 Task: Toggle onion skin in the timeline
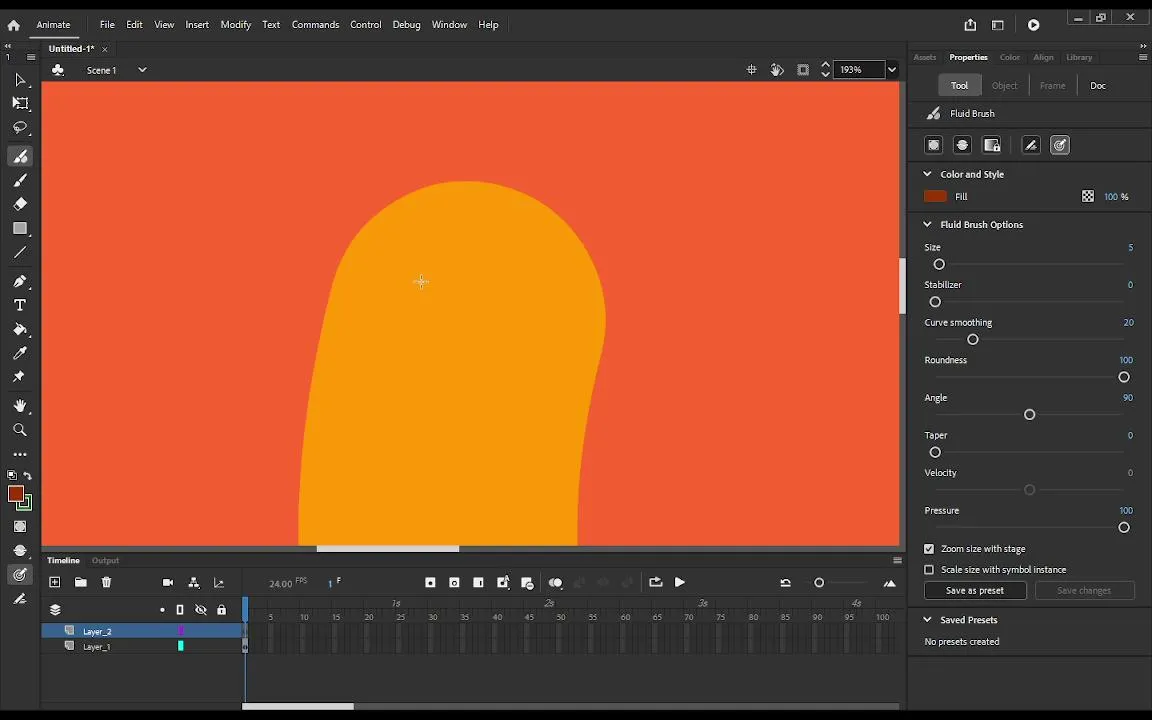point(555,583)
